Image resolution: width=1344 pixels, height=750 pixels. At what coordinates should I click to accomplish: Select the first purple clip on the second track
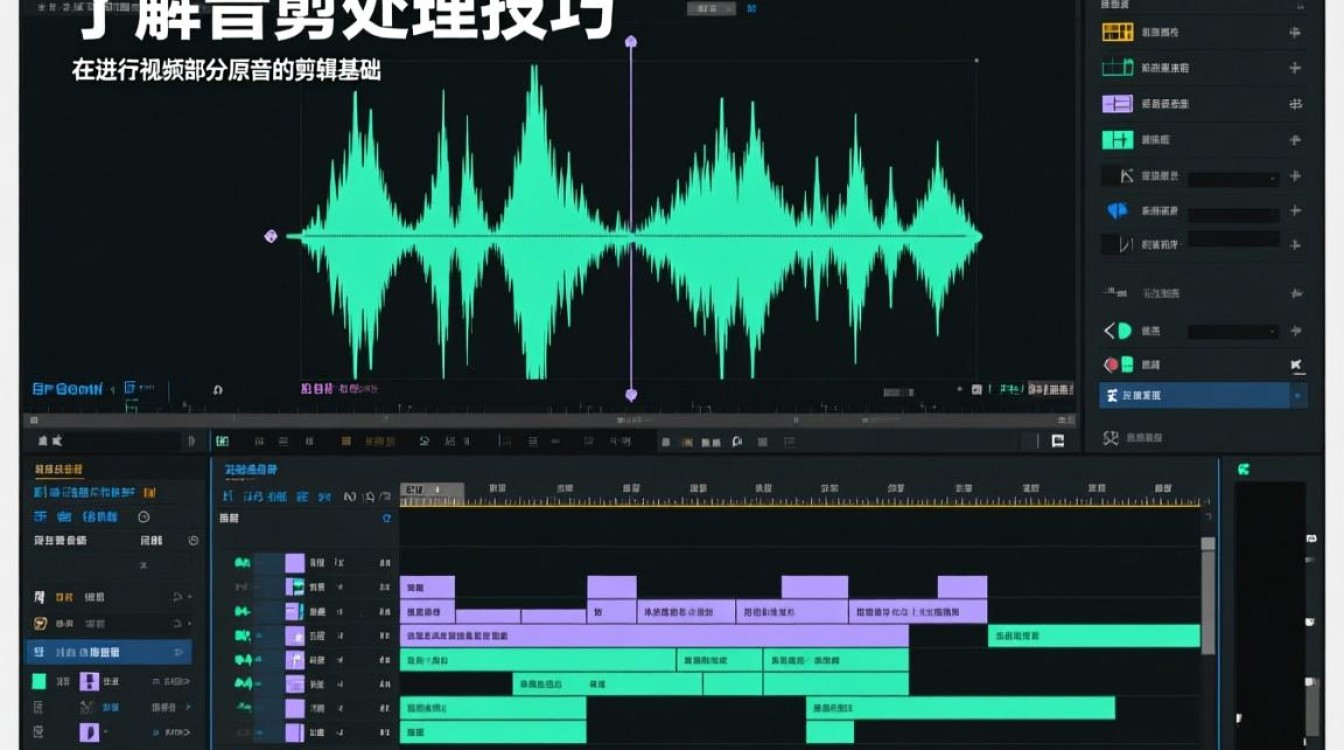coord(427,587)
